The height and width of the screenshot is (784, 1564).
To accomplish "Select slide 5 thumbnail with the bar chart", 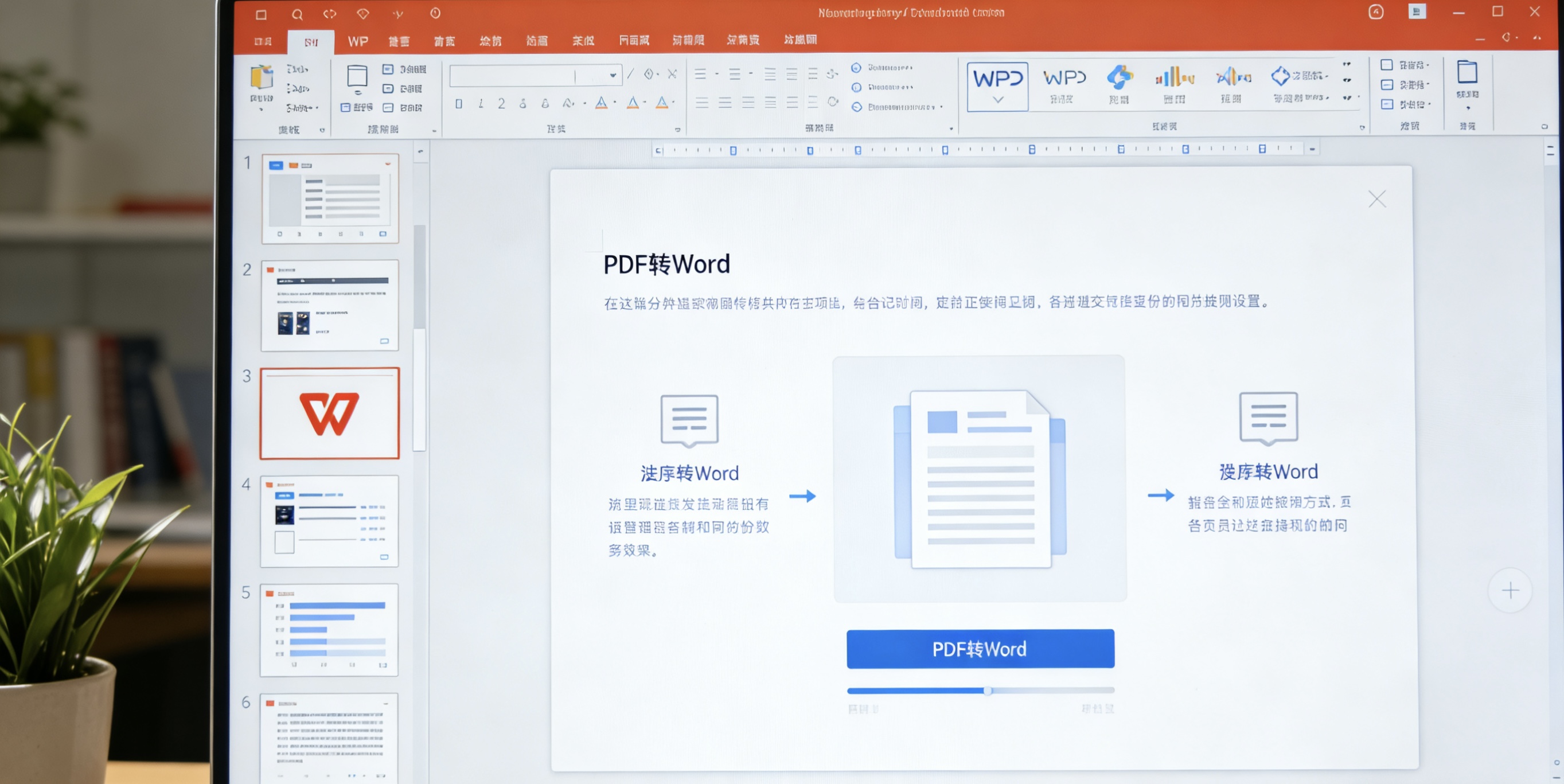I will [x=329, y=630].
